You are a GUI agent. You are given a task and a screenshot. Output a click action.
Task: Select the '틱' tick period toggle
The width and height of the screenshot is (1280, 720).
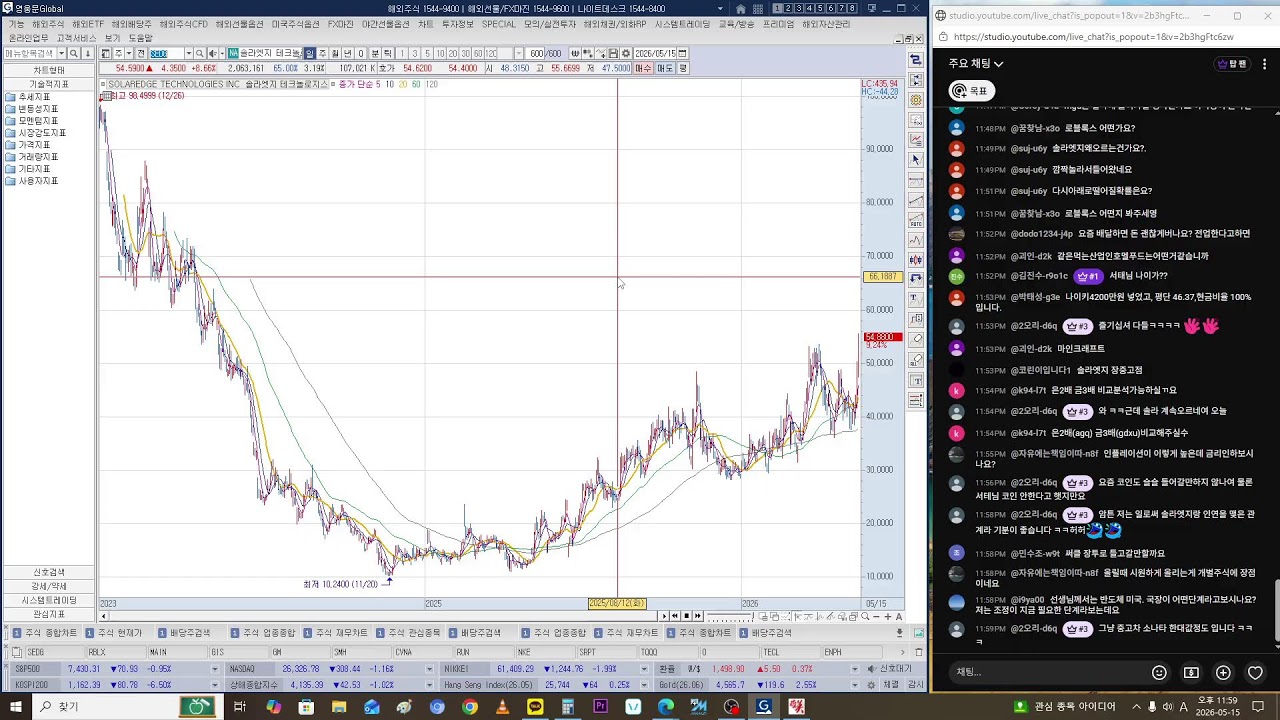pos(387,53)
